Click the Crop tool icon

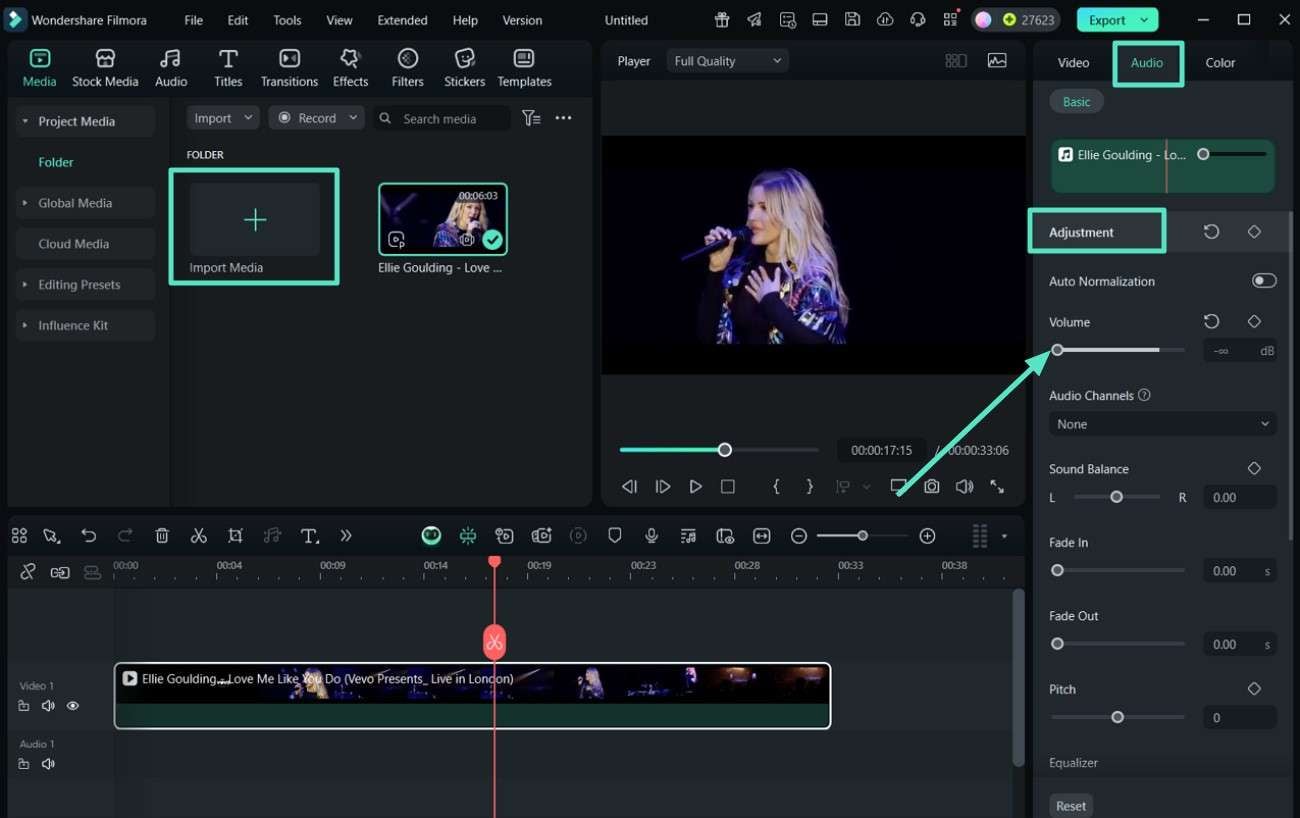click(x=235, y=536)
